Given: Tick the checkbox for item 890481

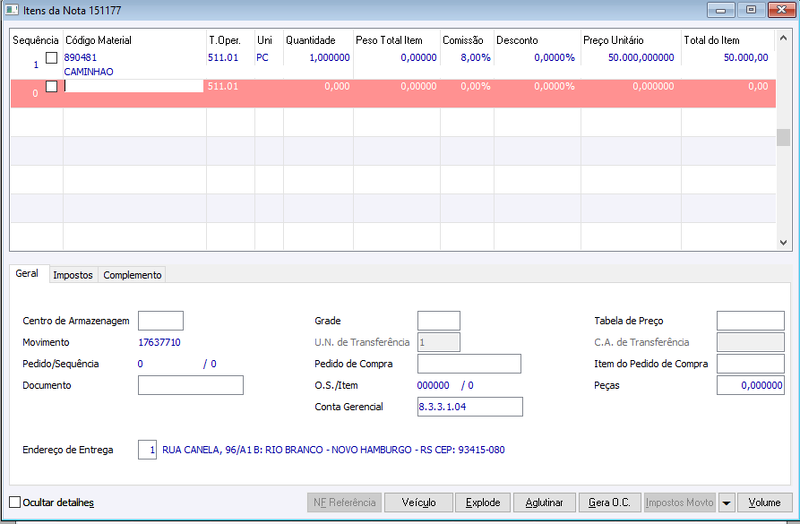Looking at the screenshot, I should [x=52, y=58].
